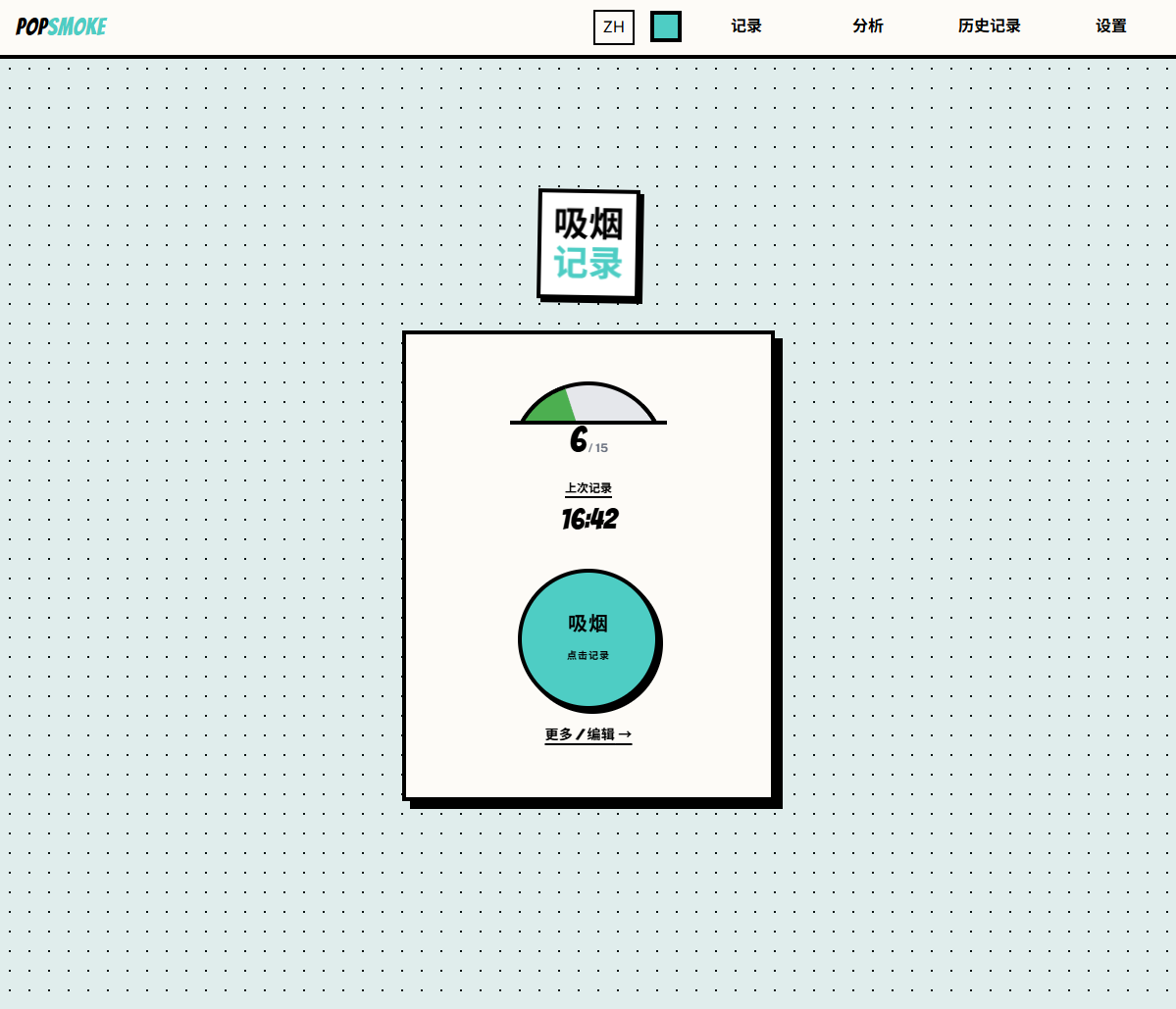Viewport: 1176px width, 1009px height.
Task: Click the 吸烟记录 title badge
Action: (588, 244)
